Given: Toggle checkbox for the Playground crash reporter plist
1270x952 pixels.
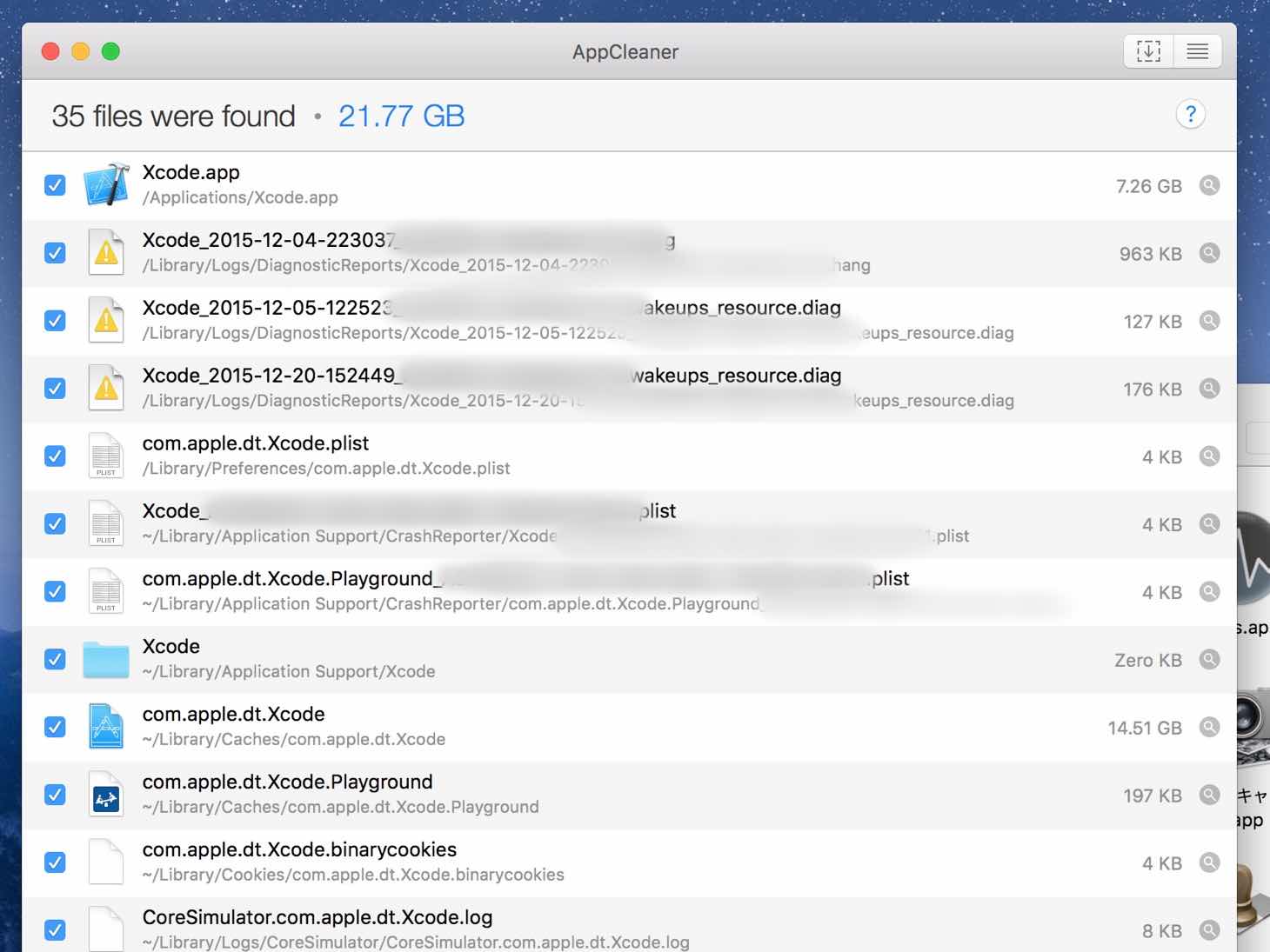Looking at the screenshot, I should (x=55, y=592).
